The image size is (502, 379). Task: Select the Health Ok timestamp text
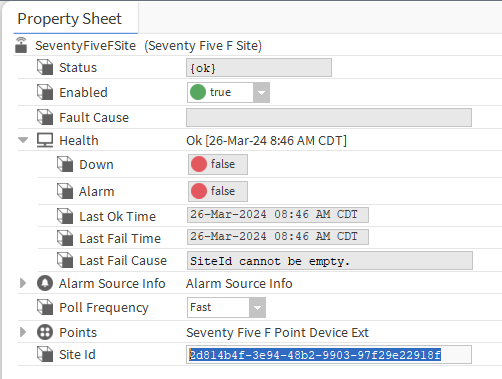point(266,141)
